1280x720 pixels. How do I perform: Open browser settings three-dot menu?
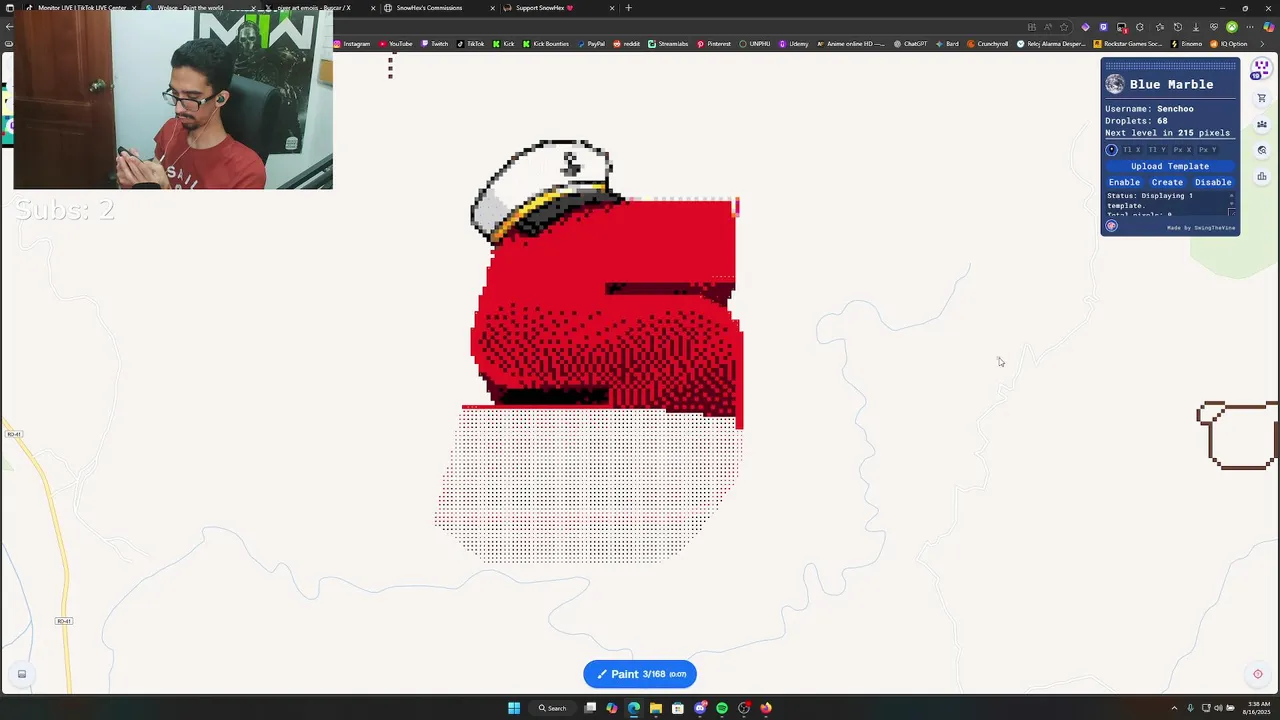pos(1250,27)
